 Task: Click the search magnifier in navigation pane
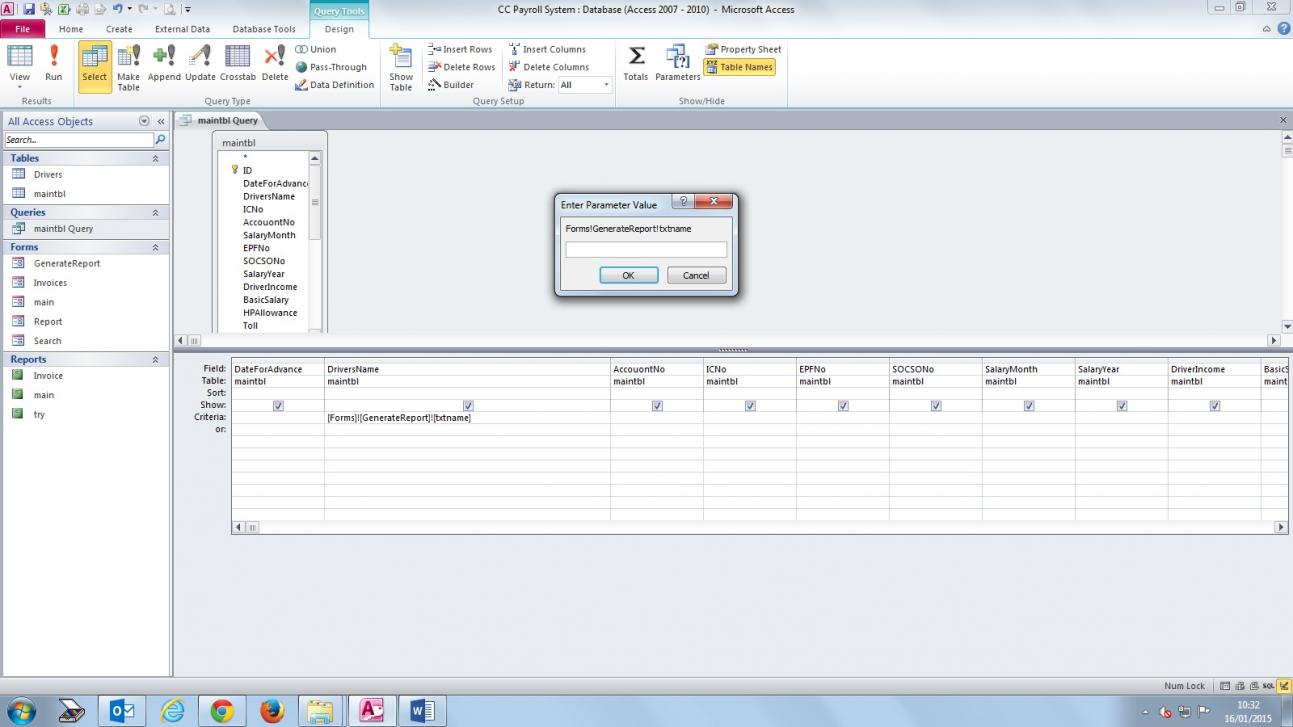160,140
